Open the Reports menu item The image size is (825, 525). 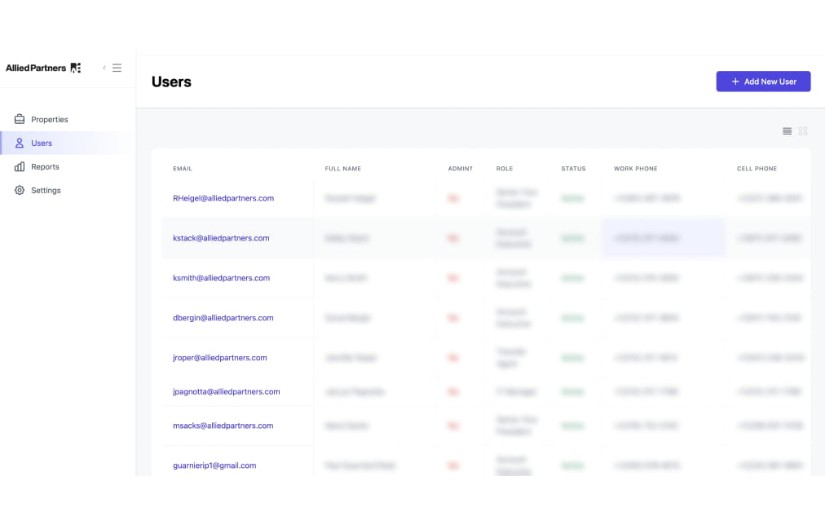click(45, 167)
